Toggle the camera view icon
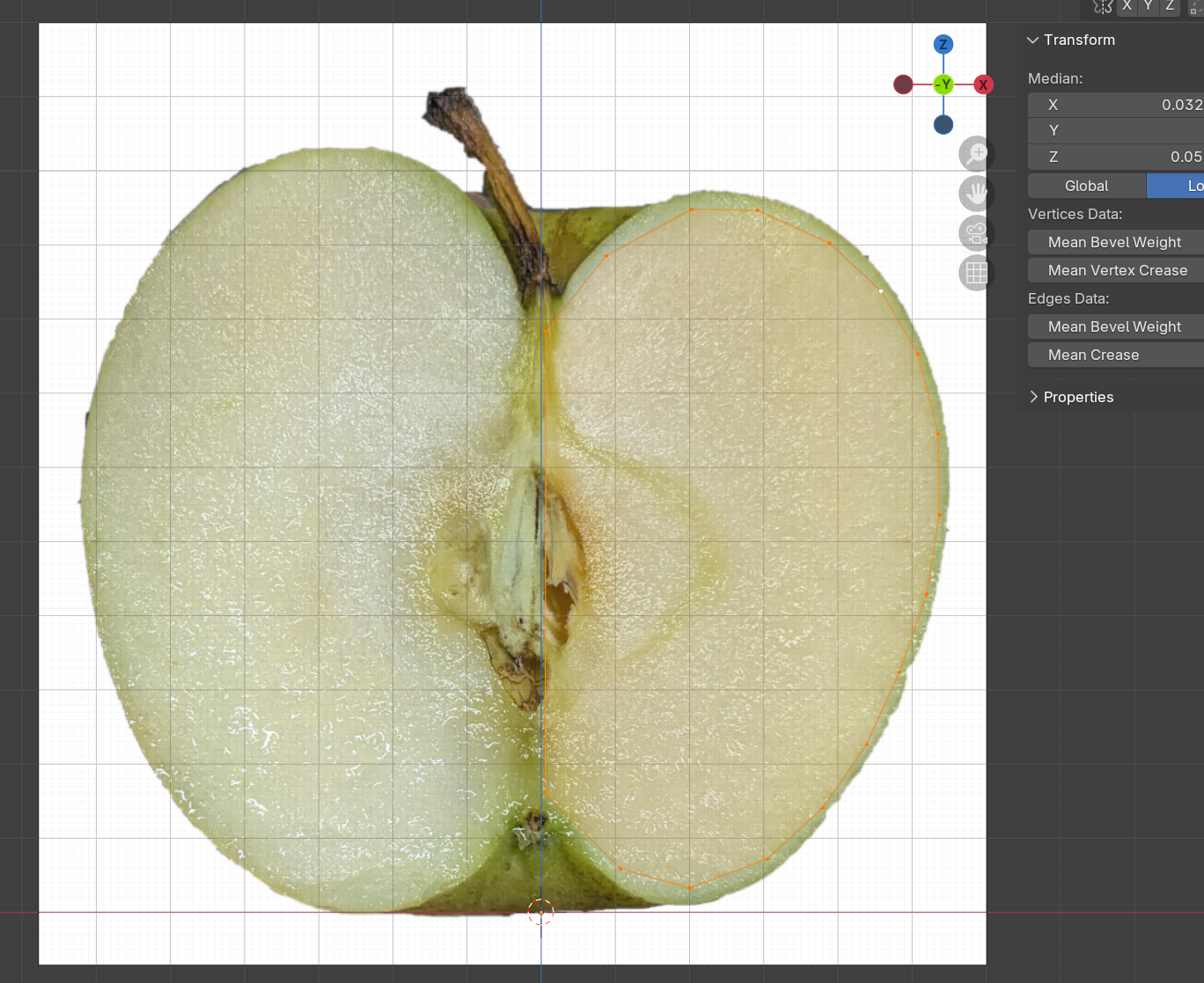 point(976,233)
